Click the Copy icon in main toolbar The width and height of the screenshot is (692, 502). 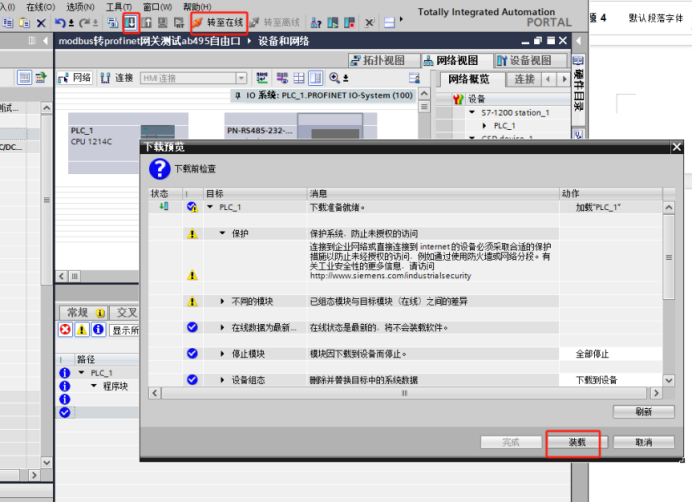pyautogui.click(x=8, y=23)
